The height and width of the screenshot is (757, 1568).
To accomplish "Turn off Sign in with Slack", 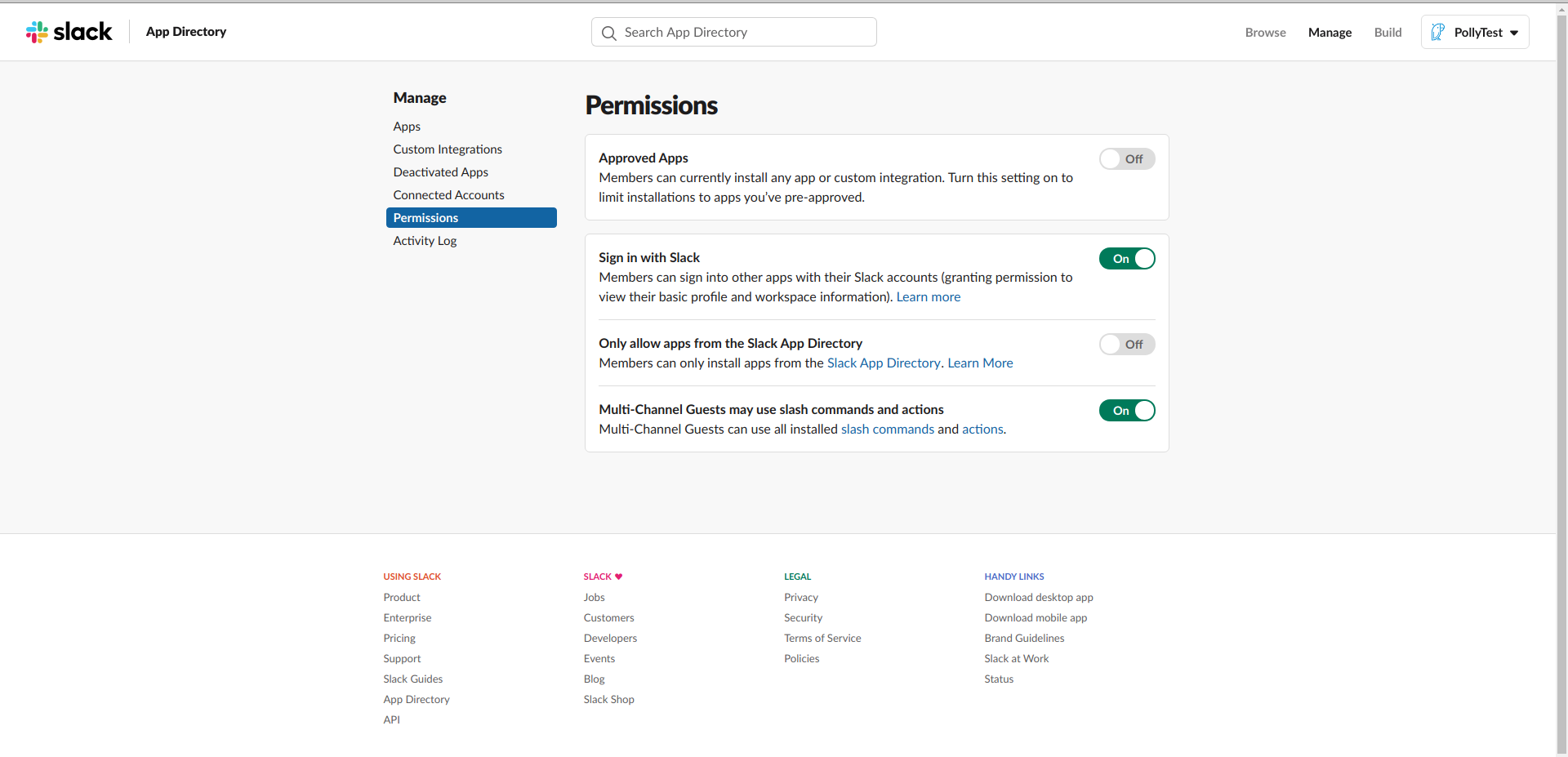I will (1127, 258).
